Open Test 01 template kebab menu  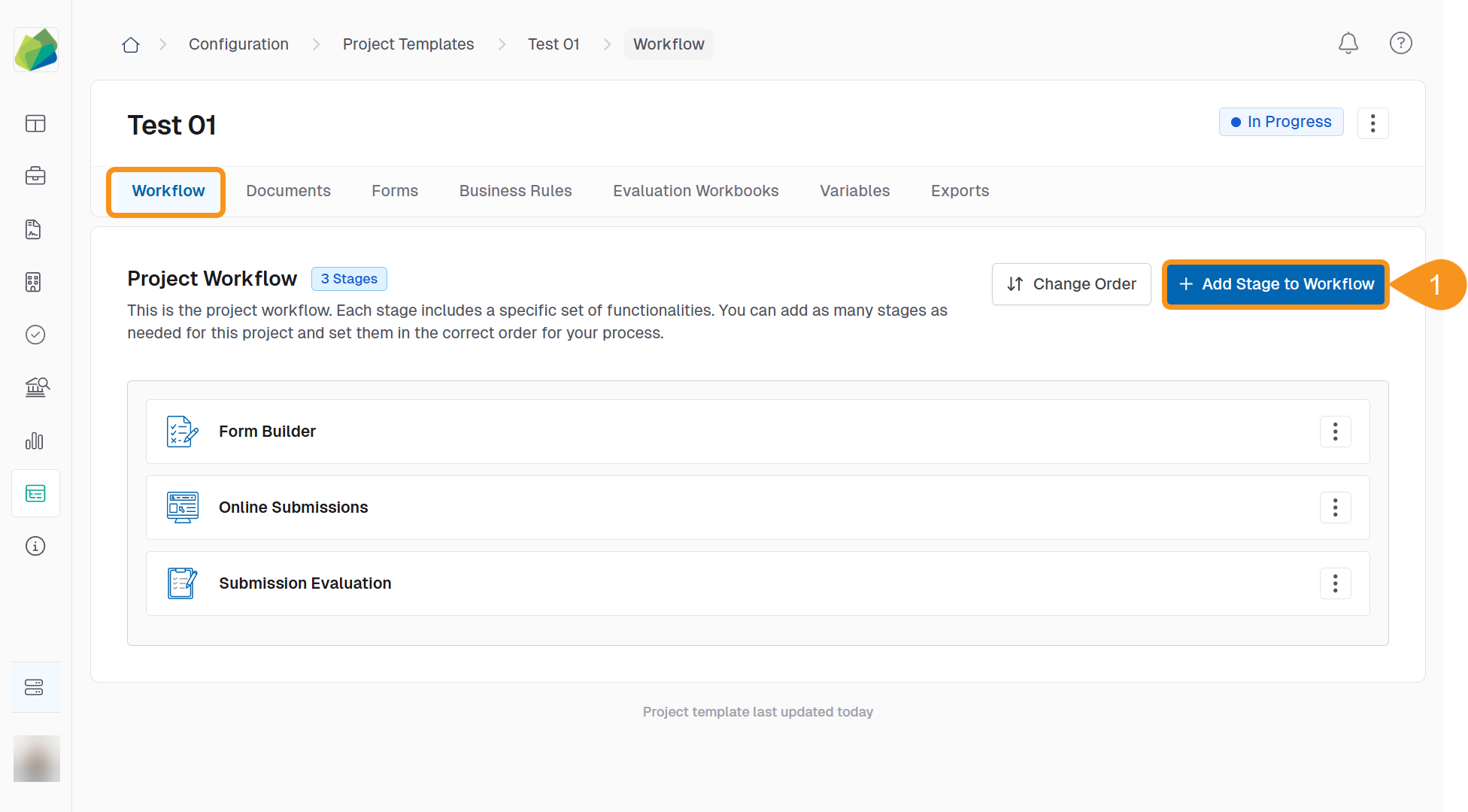(1372, 123)
